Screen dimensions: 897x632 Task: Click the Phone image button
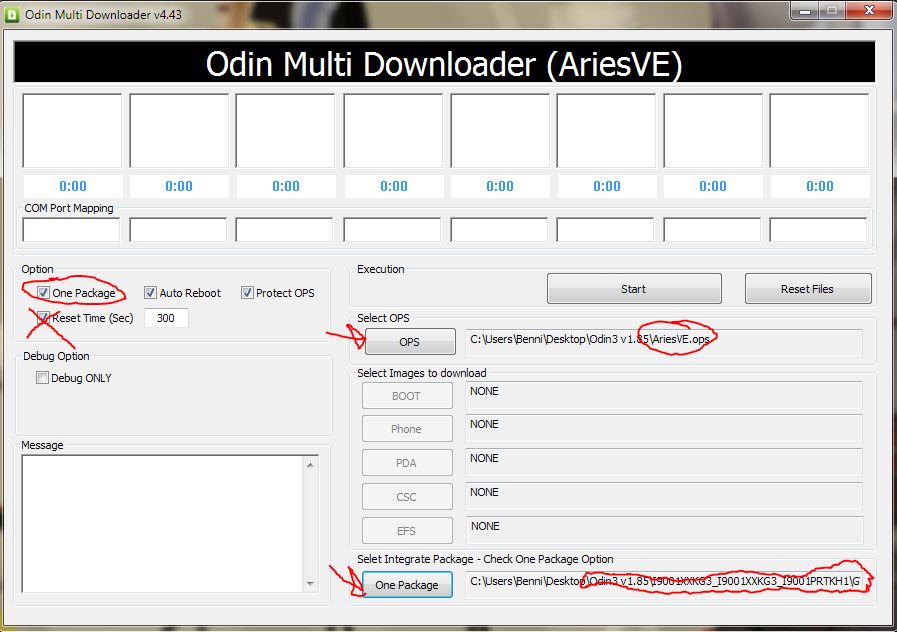point(407,429)
